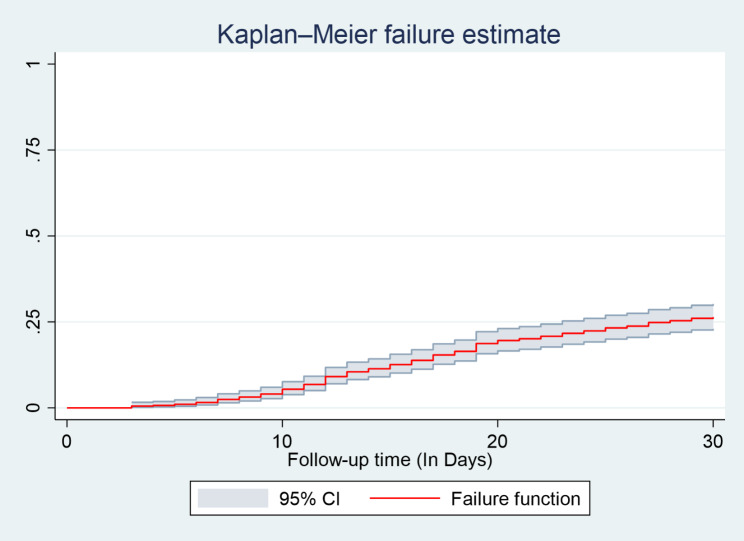Click the 0 label on the x-axis

pyautogui.click(x=67, y=443)
